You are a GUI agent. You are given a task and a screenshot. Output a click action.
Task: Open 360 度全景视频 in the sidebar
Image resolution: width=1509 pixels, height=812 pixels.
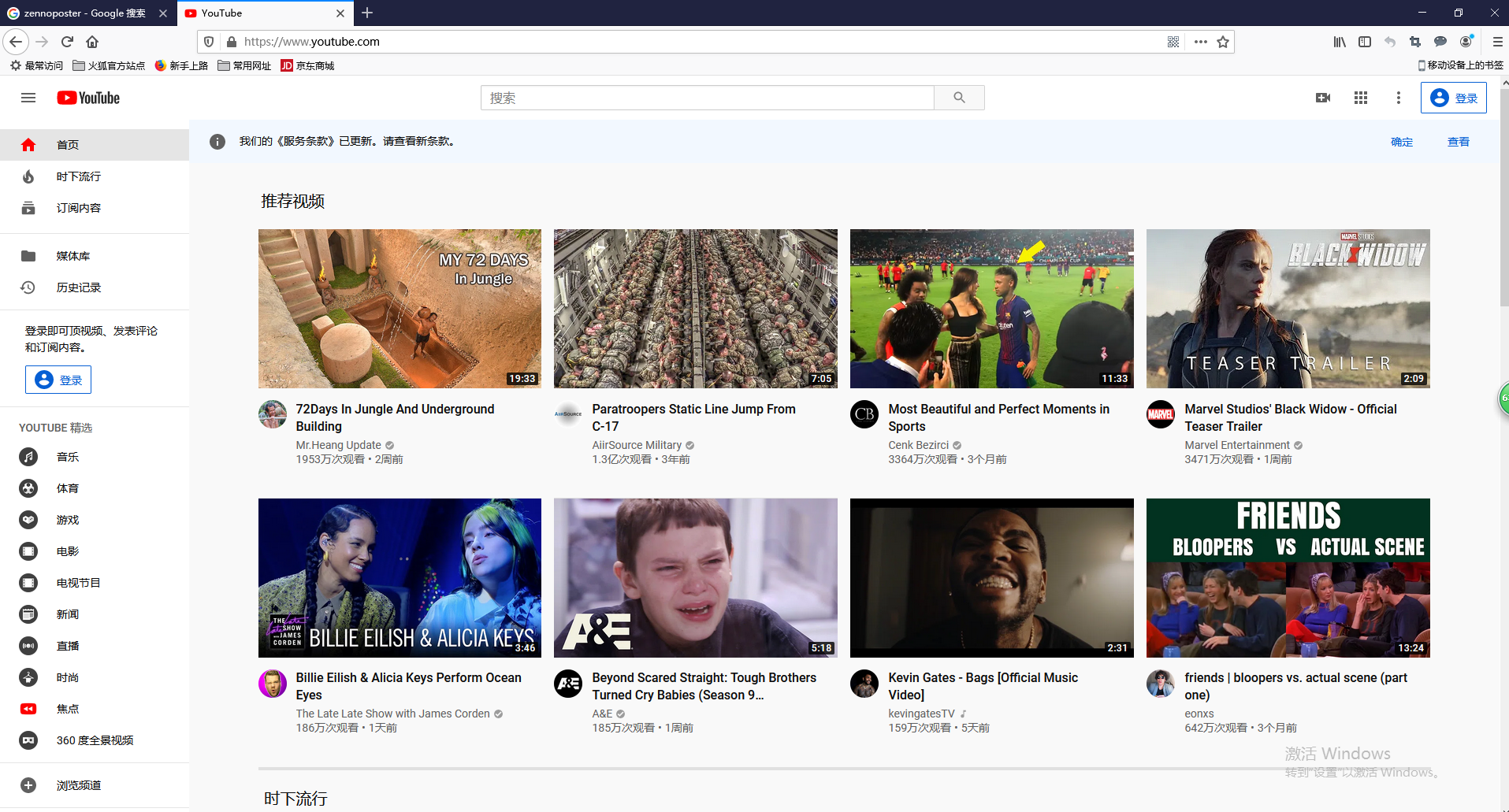pyautogui.click(x=95, y=740)
